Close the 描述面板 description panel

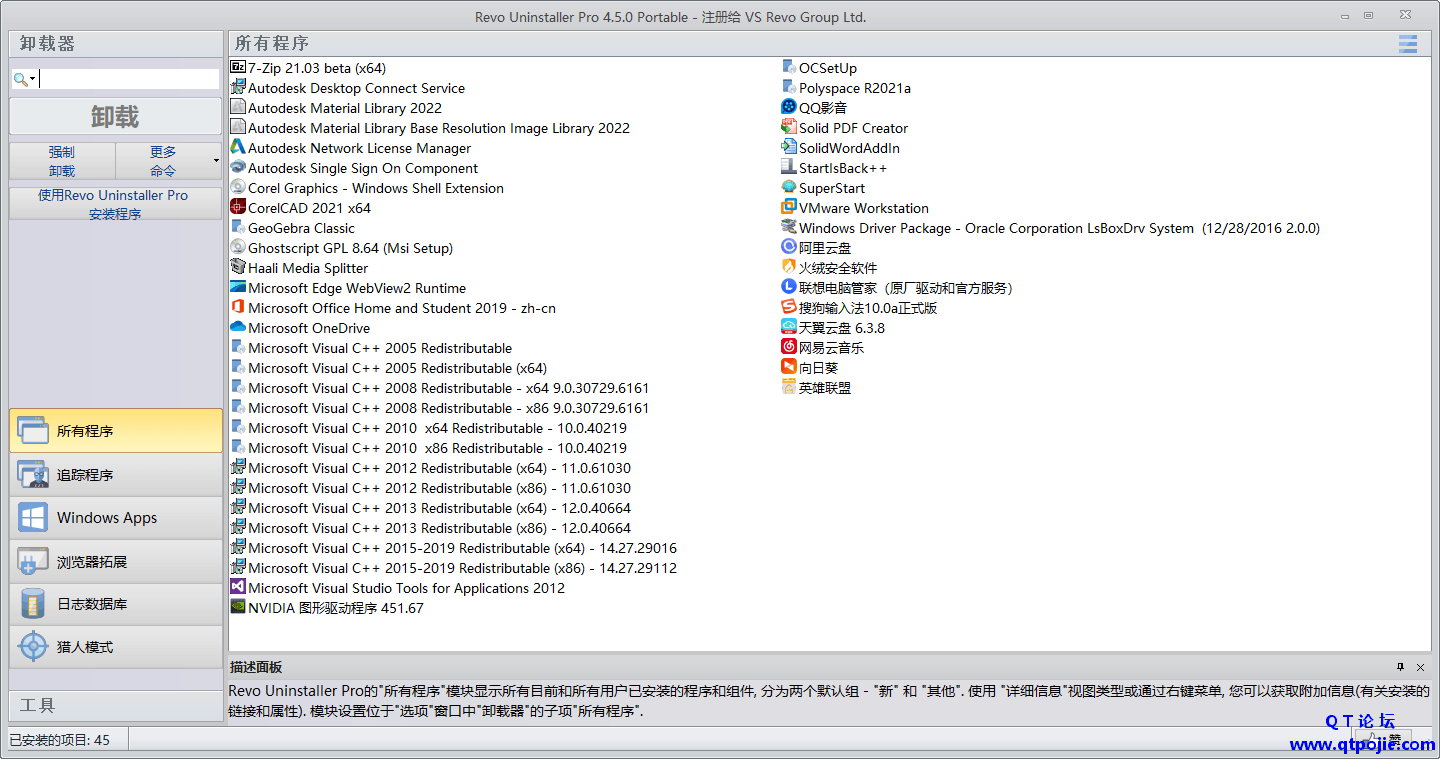click(1420, 667)
